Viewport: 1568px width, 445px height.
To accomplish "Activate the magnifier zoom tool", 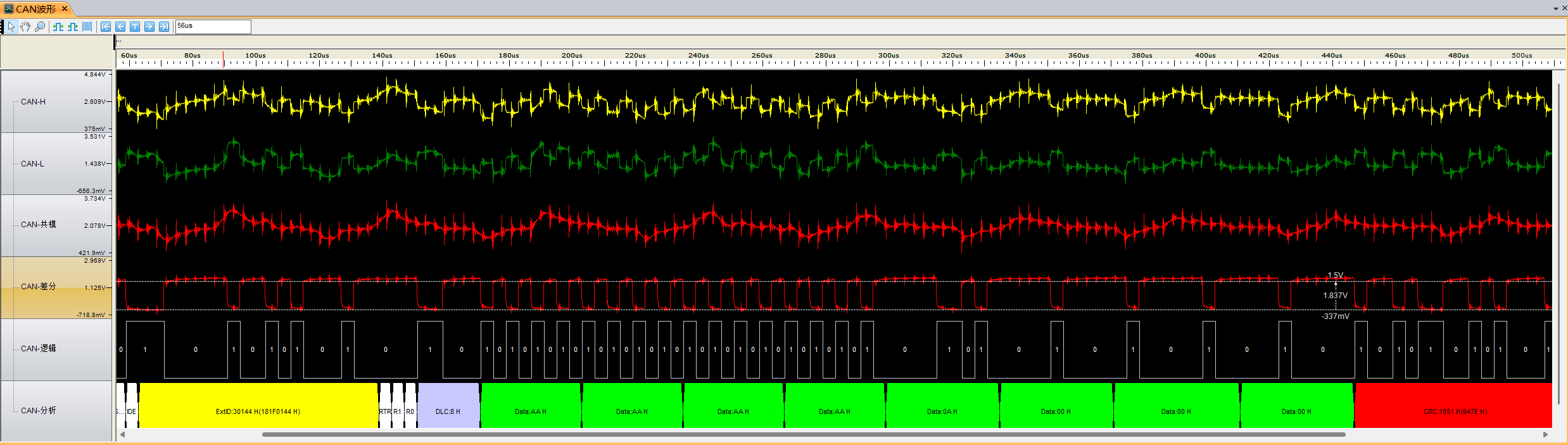I will click(x=40, y=27).
